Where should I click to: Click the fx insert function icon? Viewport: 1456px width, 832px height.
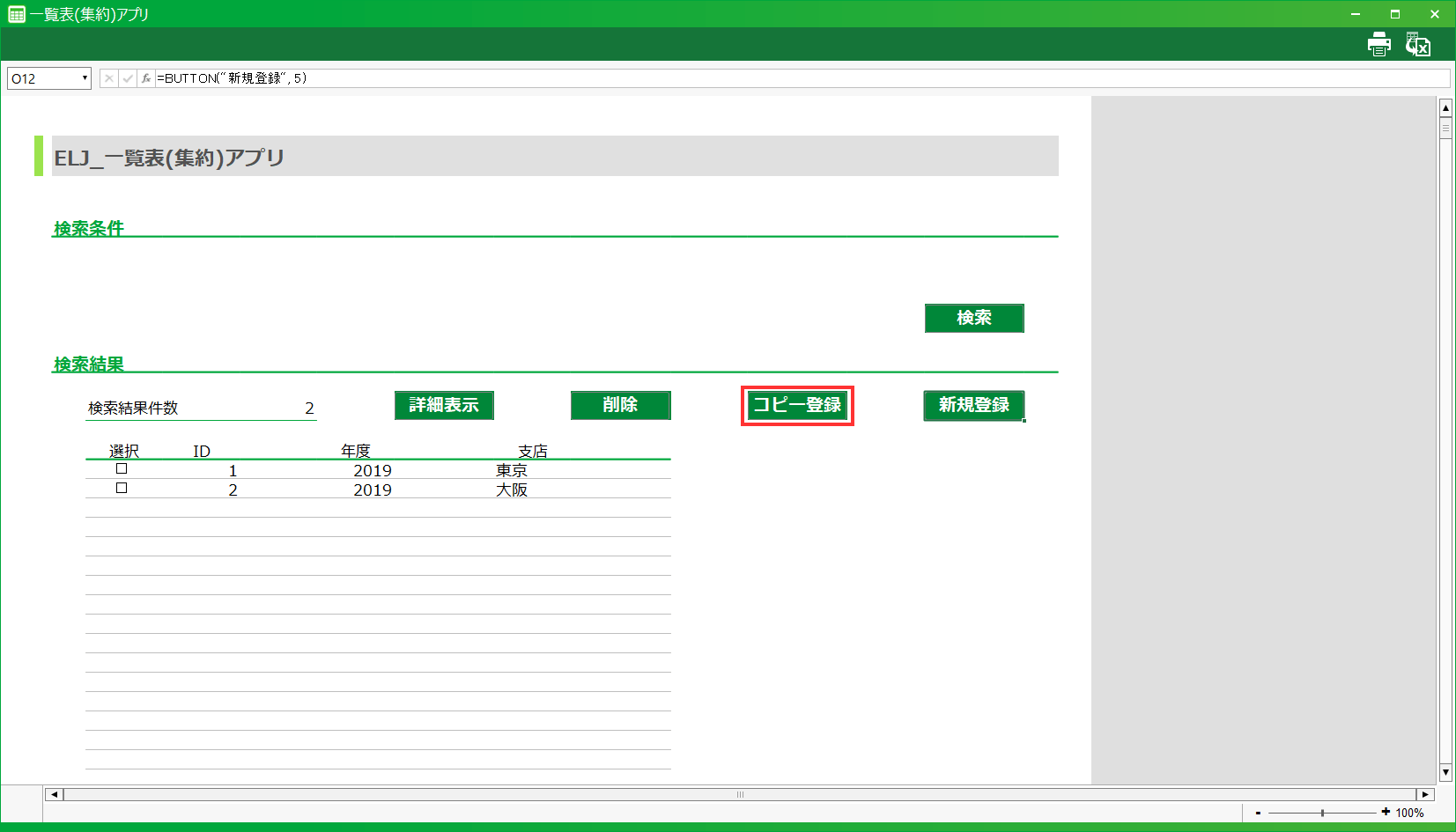pos(146,78)
